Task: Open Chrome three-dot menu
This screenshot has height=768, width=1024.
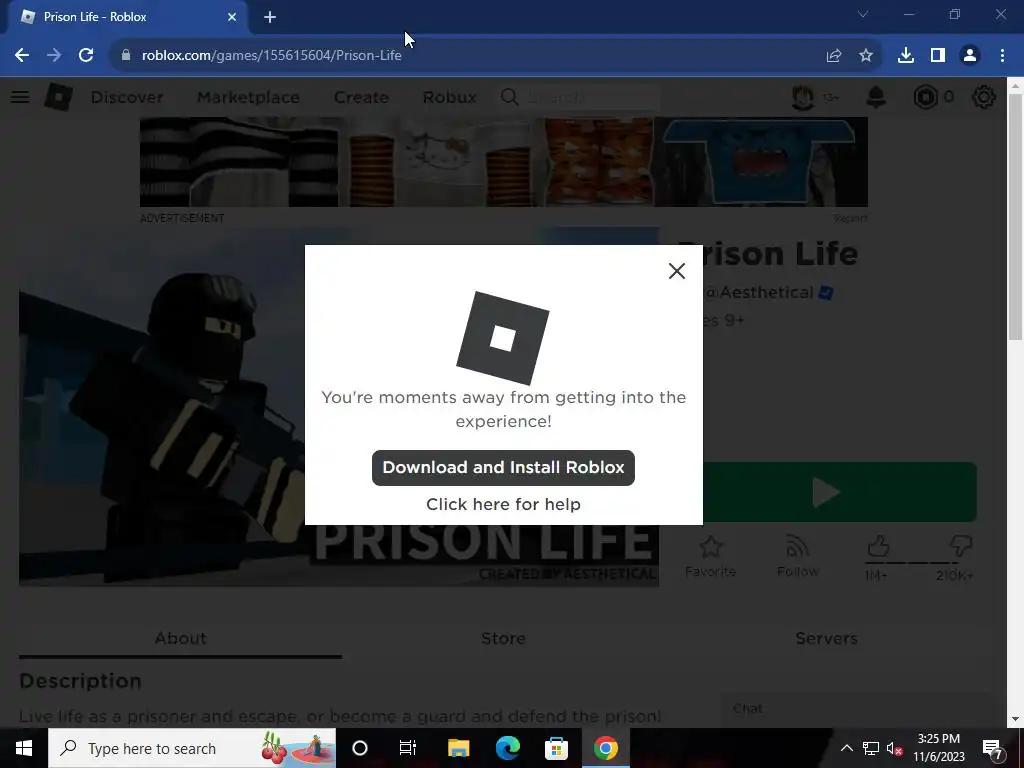Action: (x=1002, y=56)
